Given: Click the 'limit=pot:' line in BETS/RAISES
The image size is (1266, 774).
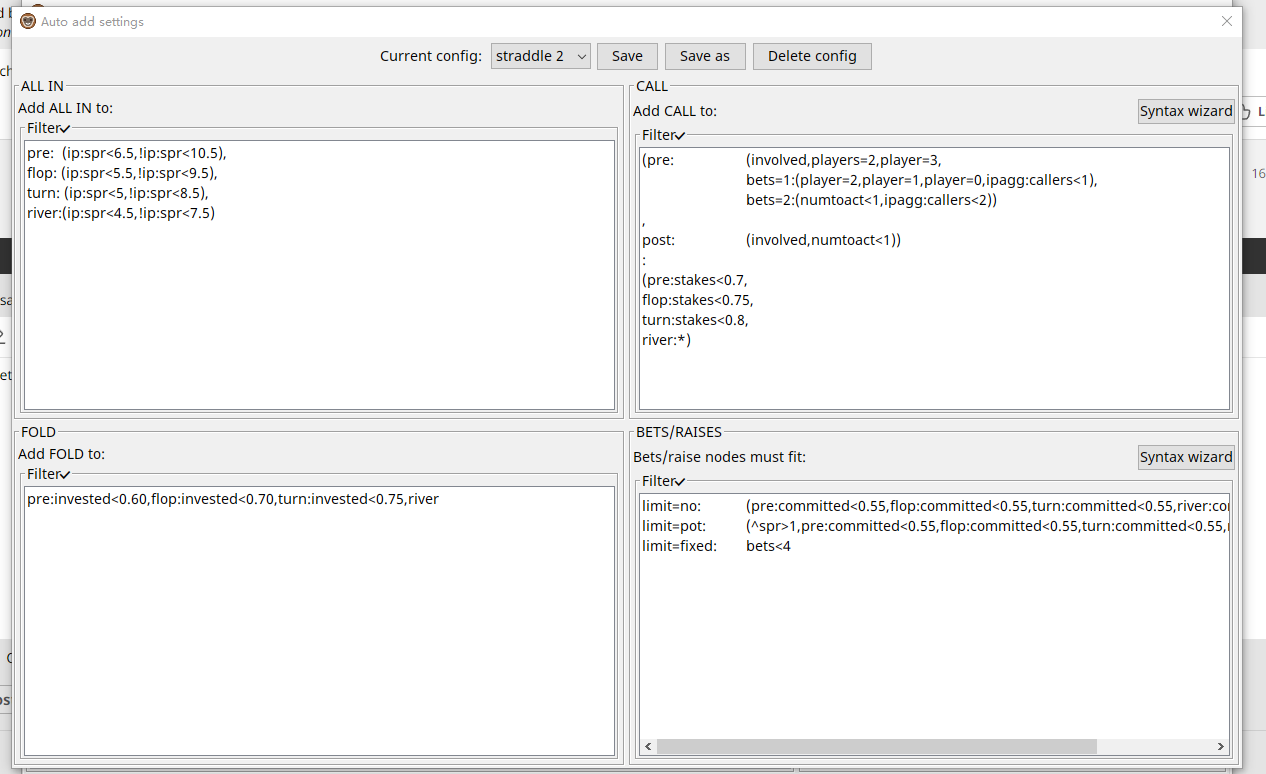Looking at the screenshot, I should [x=935, y=526].
